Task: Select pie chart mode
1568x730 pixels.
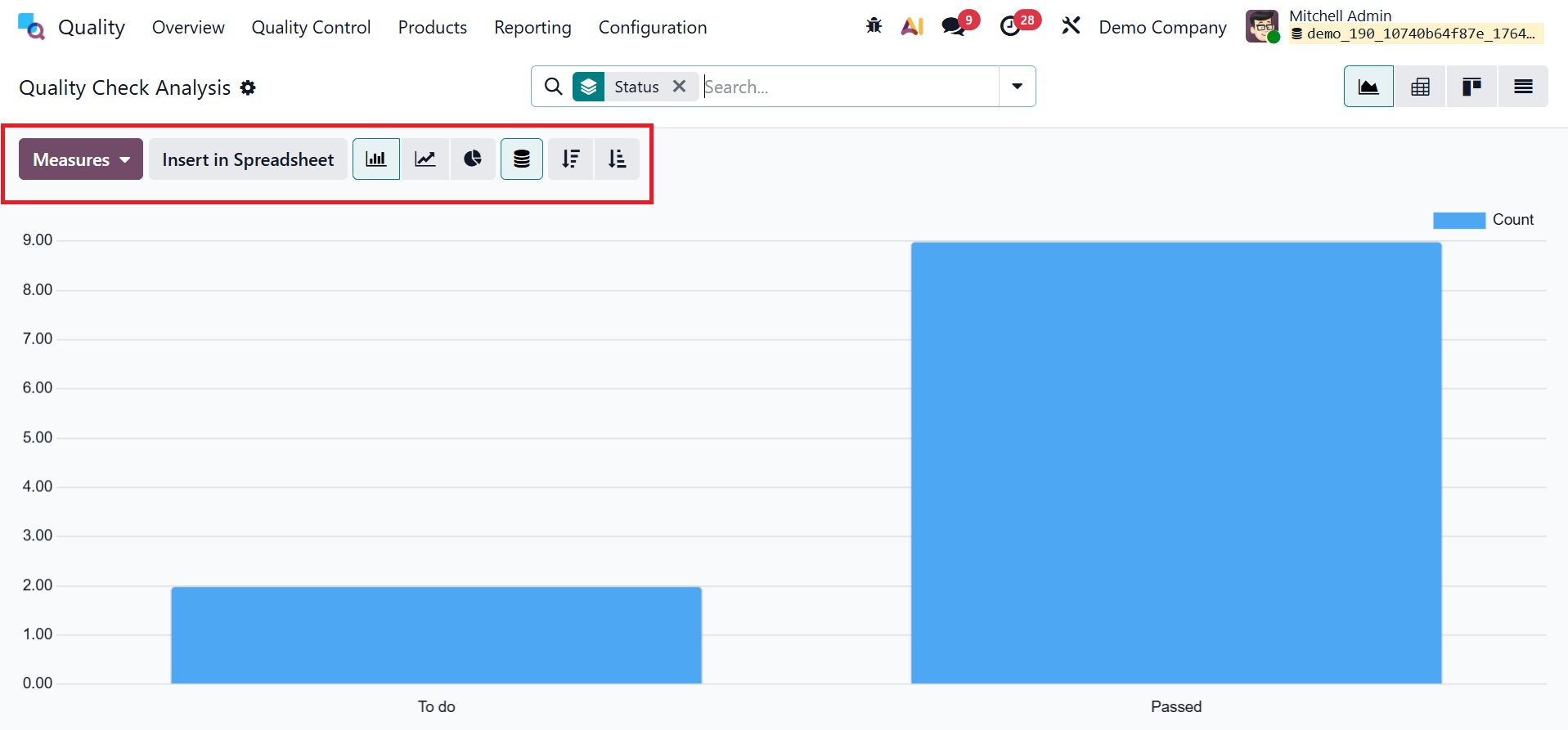Action: click(473, 159)
